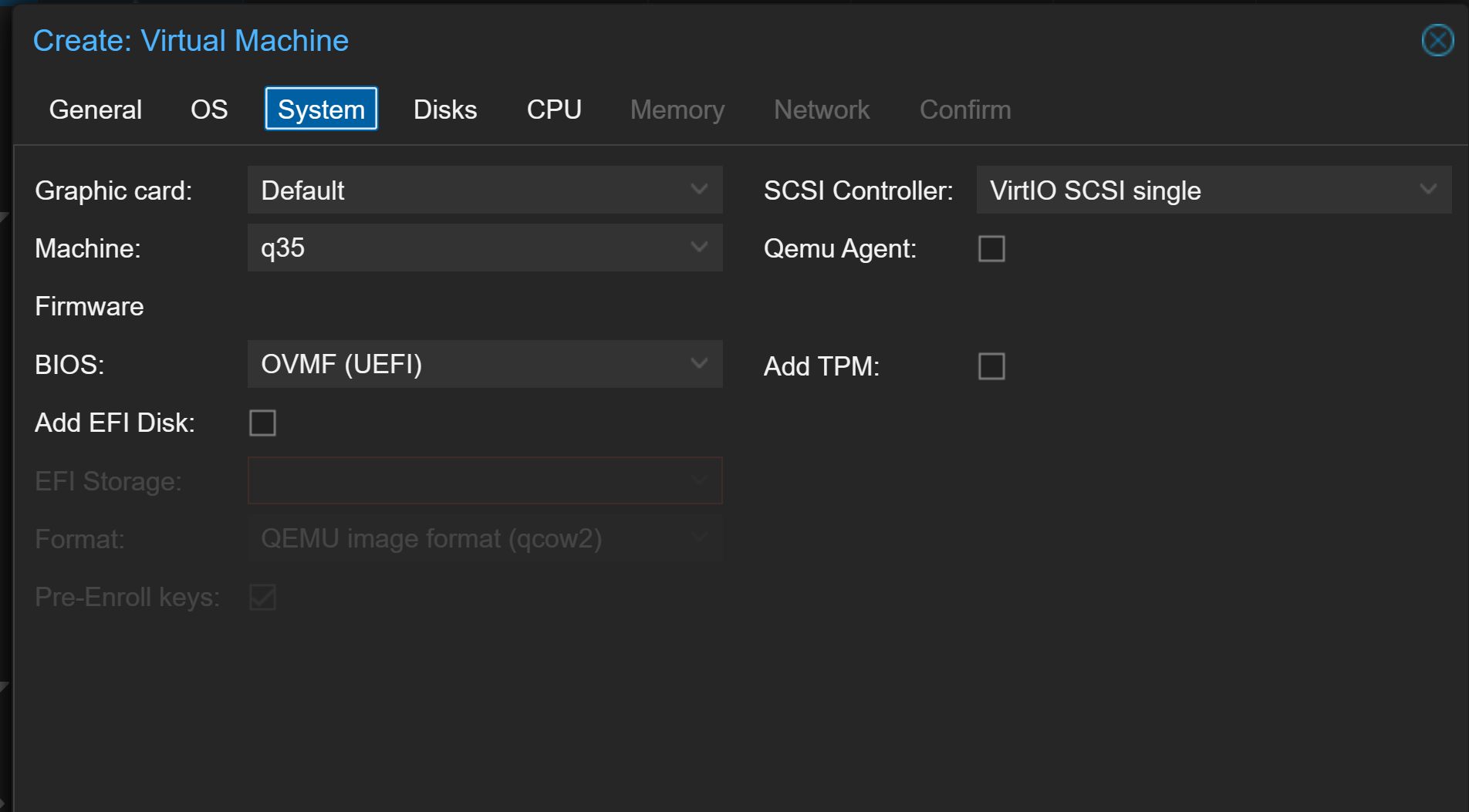Viewport: 1469px width, 812px height.
Task: Switch to the CPU tab
Action: coord(554,110)
